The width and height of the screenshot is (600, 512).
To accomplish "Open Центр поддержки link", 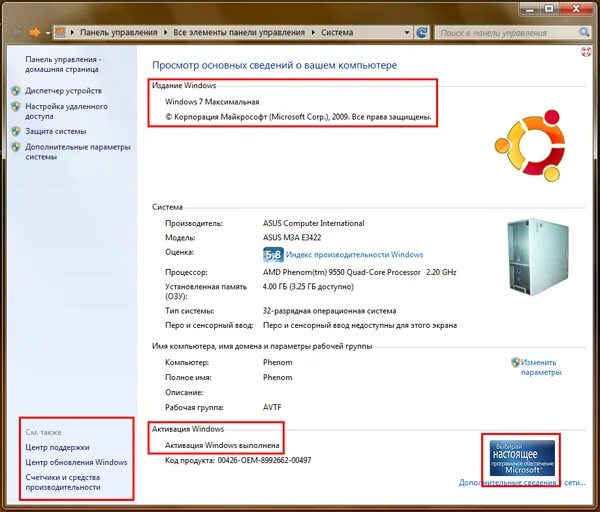I will click(x=57, y=447).
